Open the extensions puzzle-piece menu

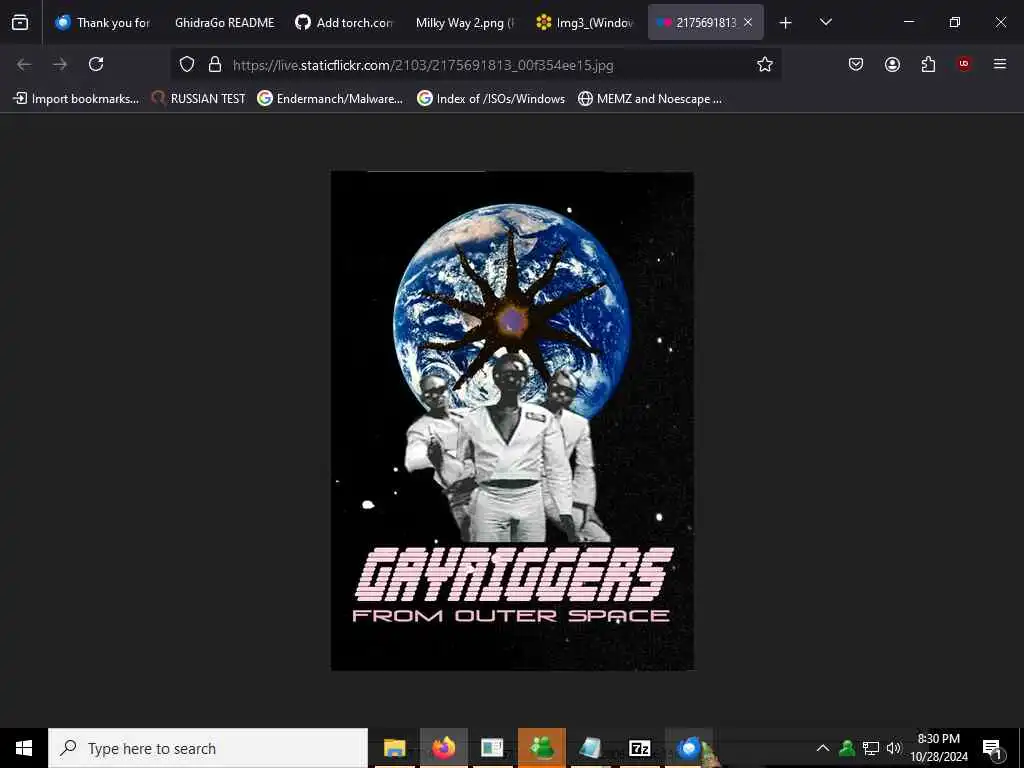coord(928,64)
